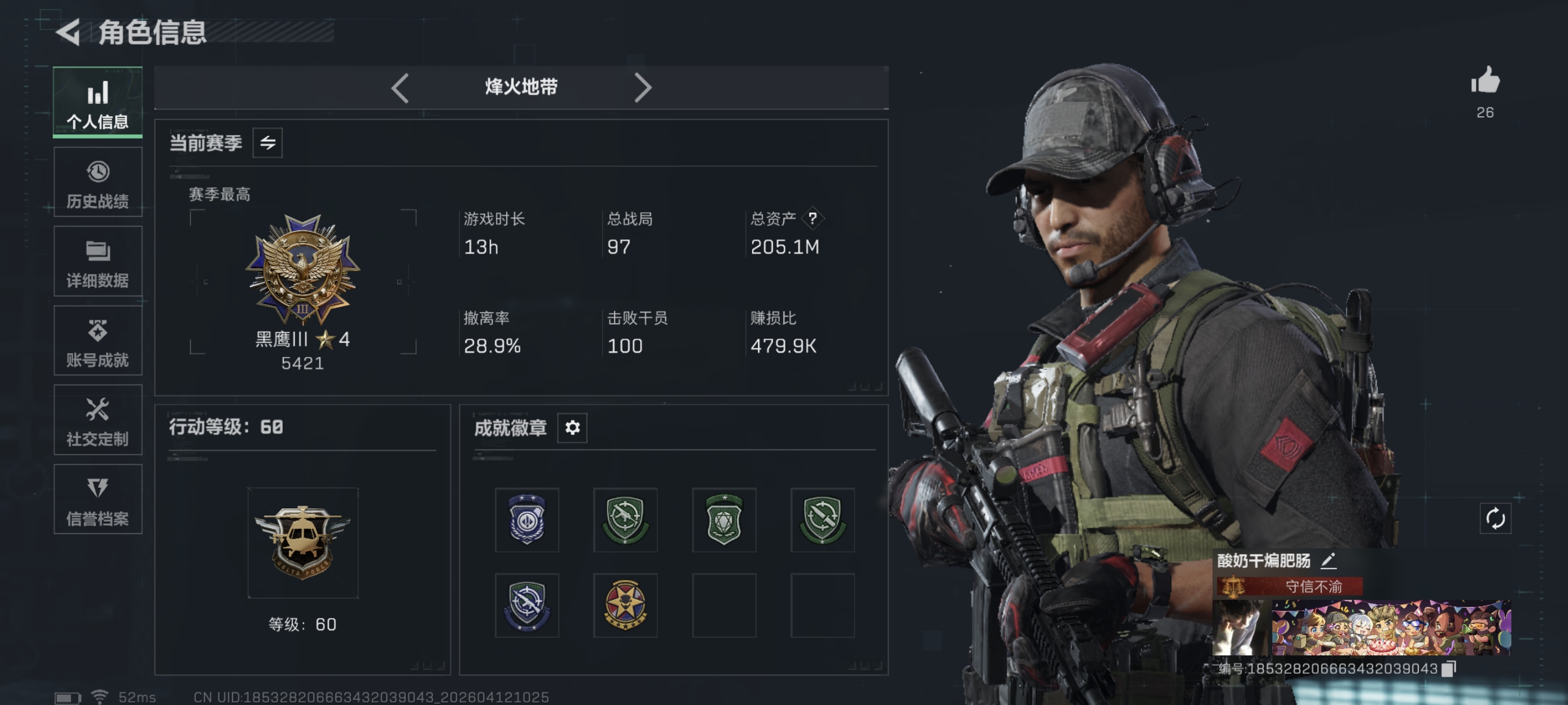Open the 账号成就 section
This screenshot has width=1568, height=705.
click(97, 340)
